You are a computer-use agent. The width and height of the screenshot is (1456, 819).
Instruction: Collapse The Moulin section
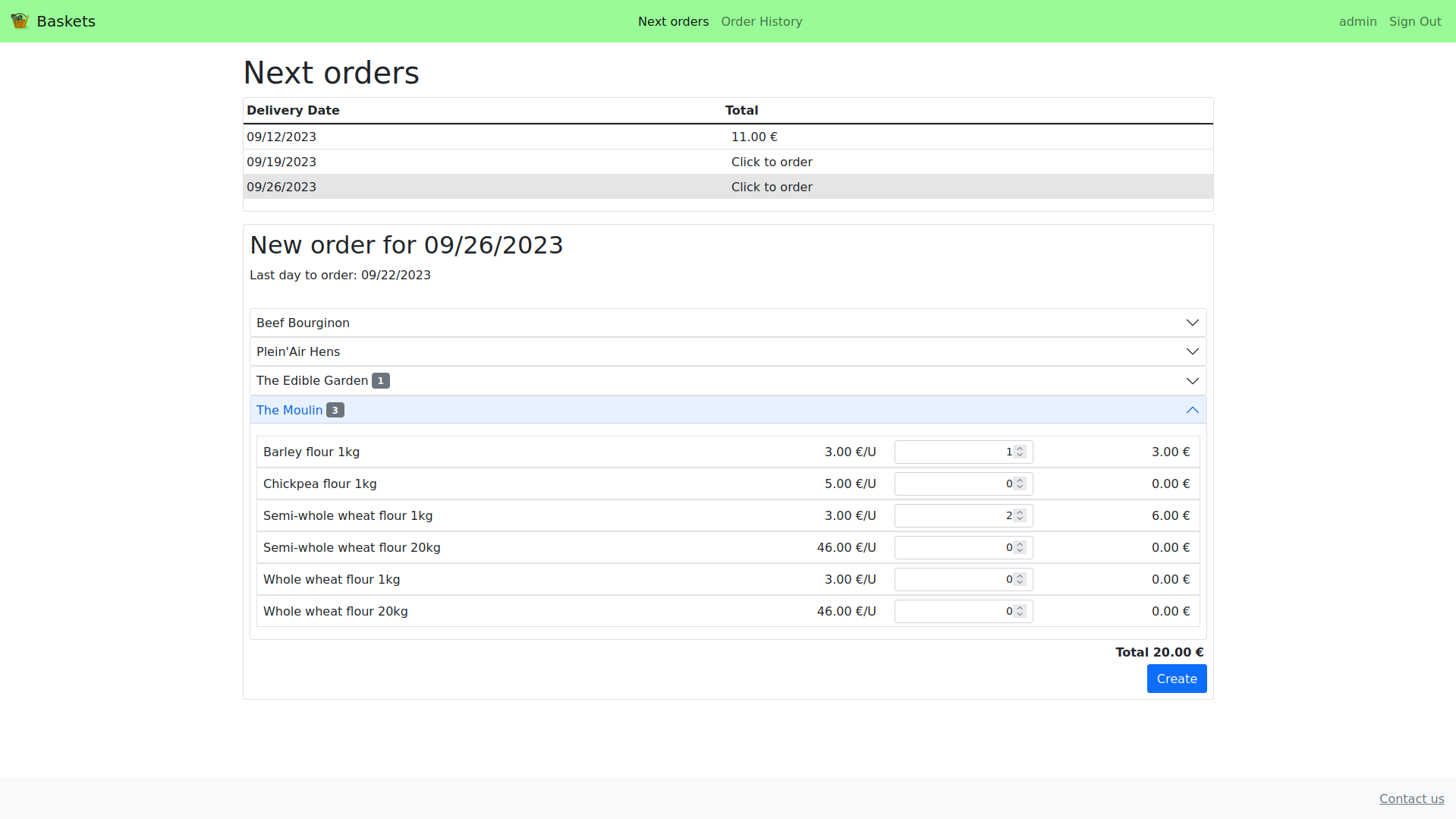click(1191, 410)
